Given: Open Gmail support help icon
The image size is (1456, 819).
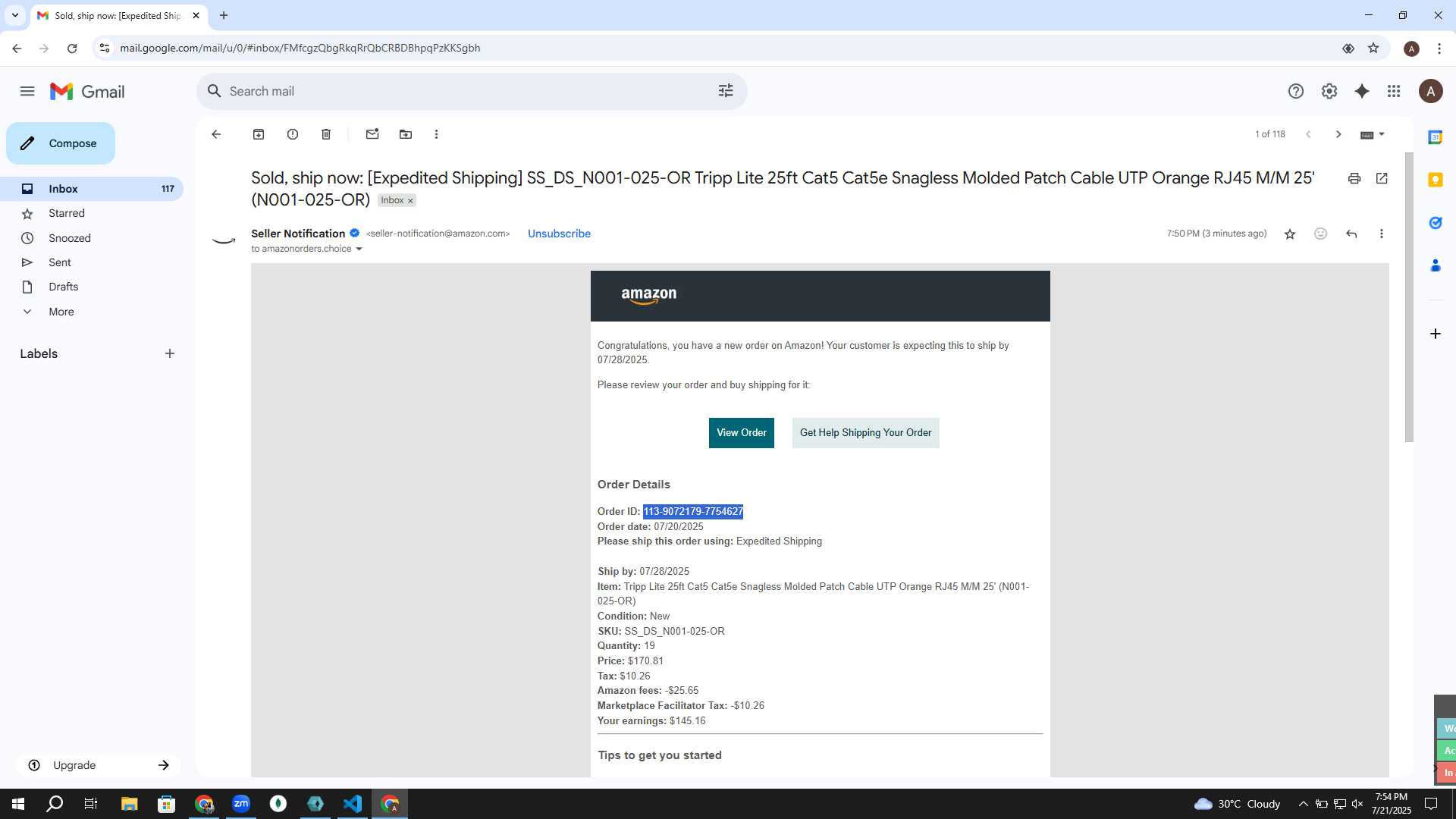Looking at the screenshot, I should pyautogui.click(x=1296, y=92).
